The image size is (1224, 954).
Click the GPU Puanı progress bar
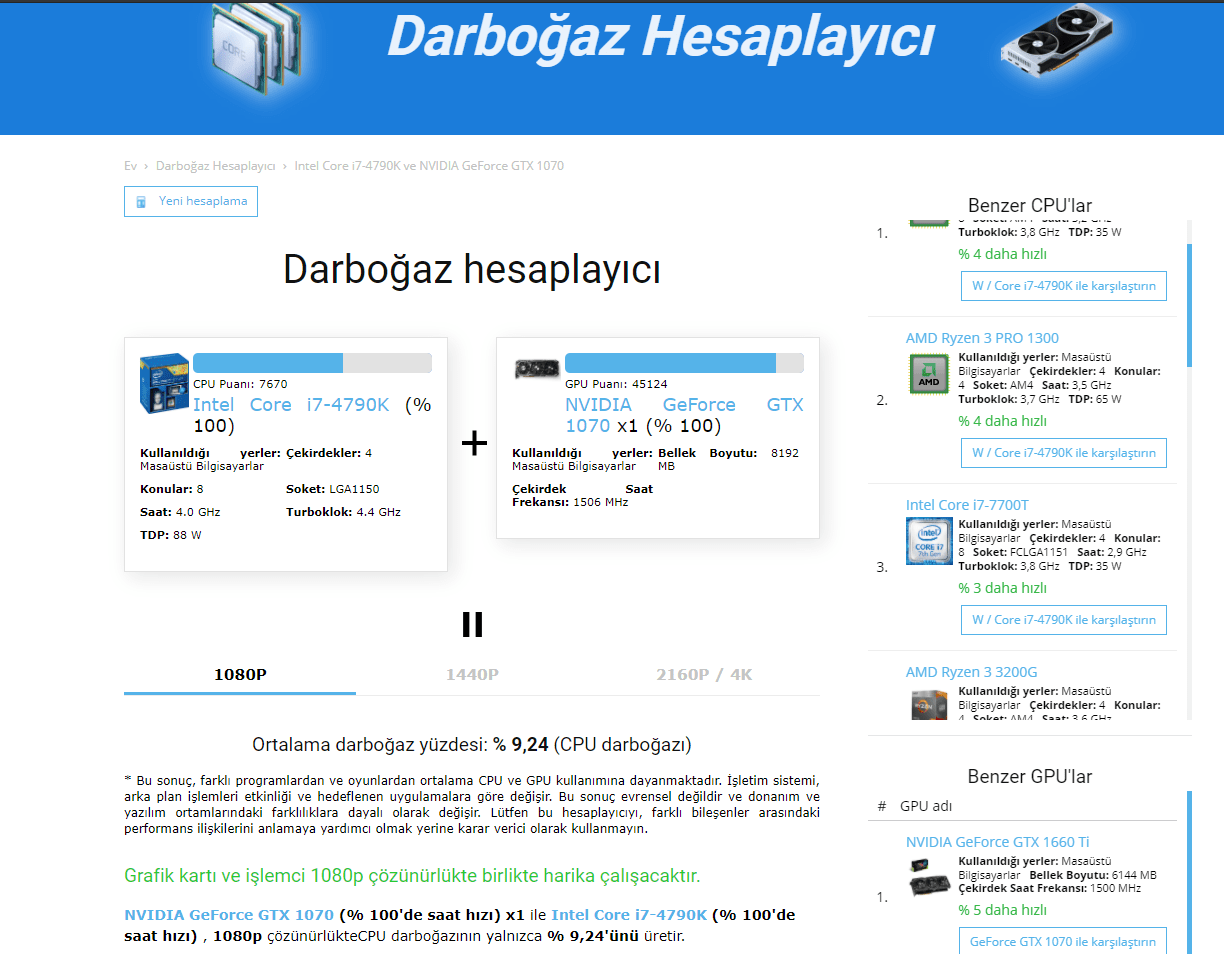pyautogui.click(x=684, y=363)
